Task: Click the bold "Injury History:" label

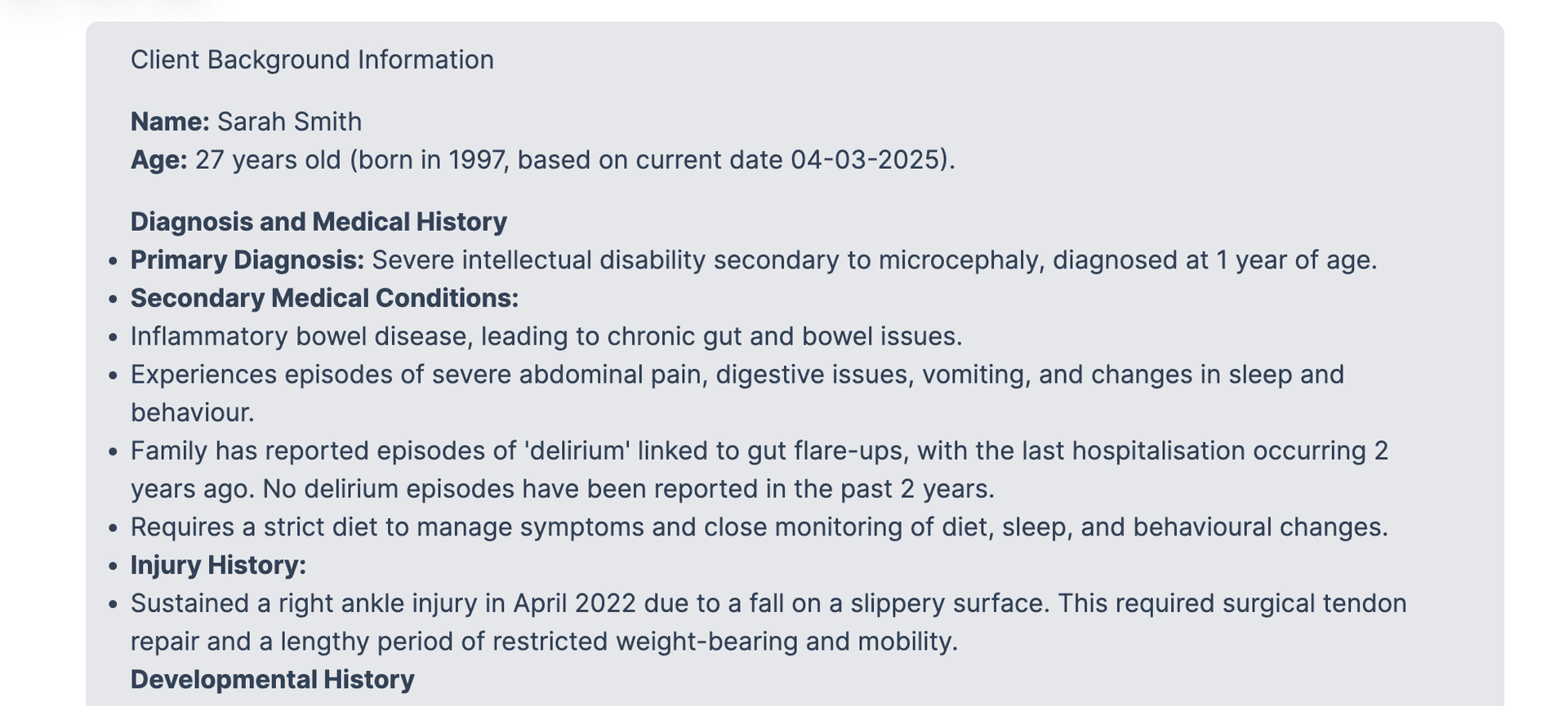Action: [x=218, y=566]
